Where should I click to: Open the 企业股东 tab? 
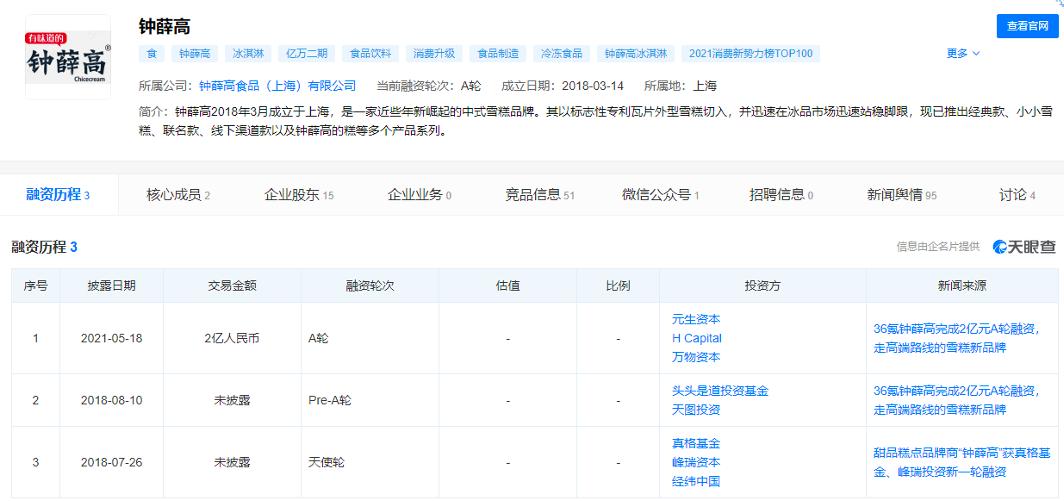coord(299,196)
